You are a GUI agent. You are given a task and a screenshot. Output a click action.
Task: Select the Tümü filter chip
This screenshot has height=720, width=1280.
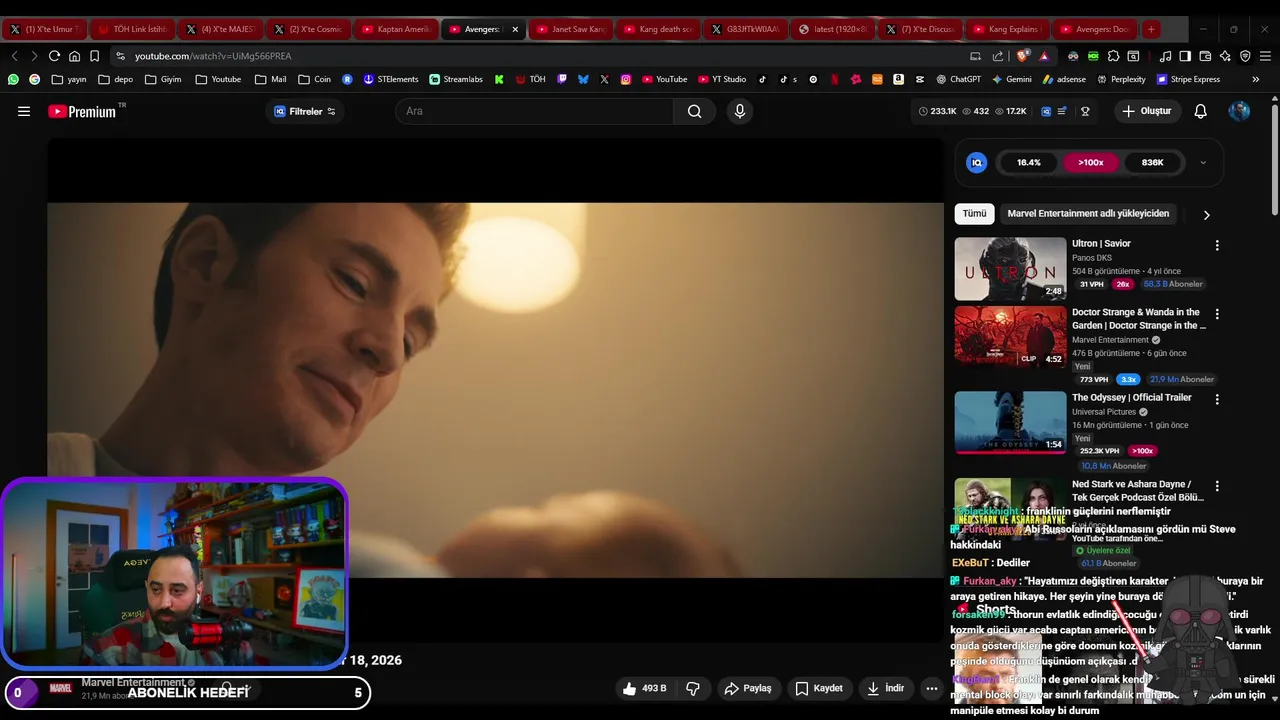point(974,213)
